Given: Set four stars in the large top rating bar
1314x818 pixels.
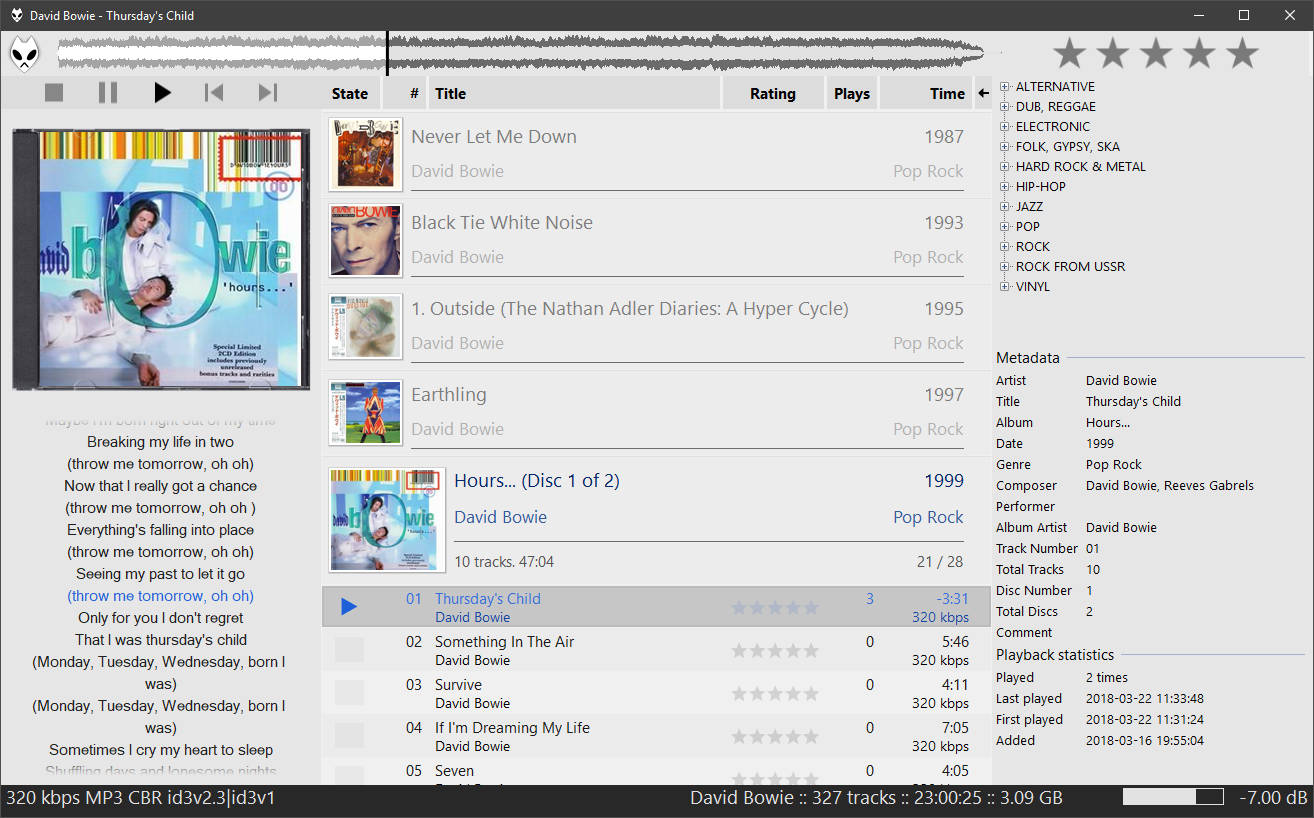Looking at the screenshot, I should pyautogui.click(x=1199, y=53).
